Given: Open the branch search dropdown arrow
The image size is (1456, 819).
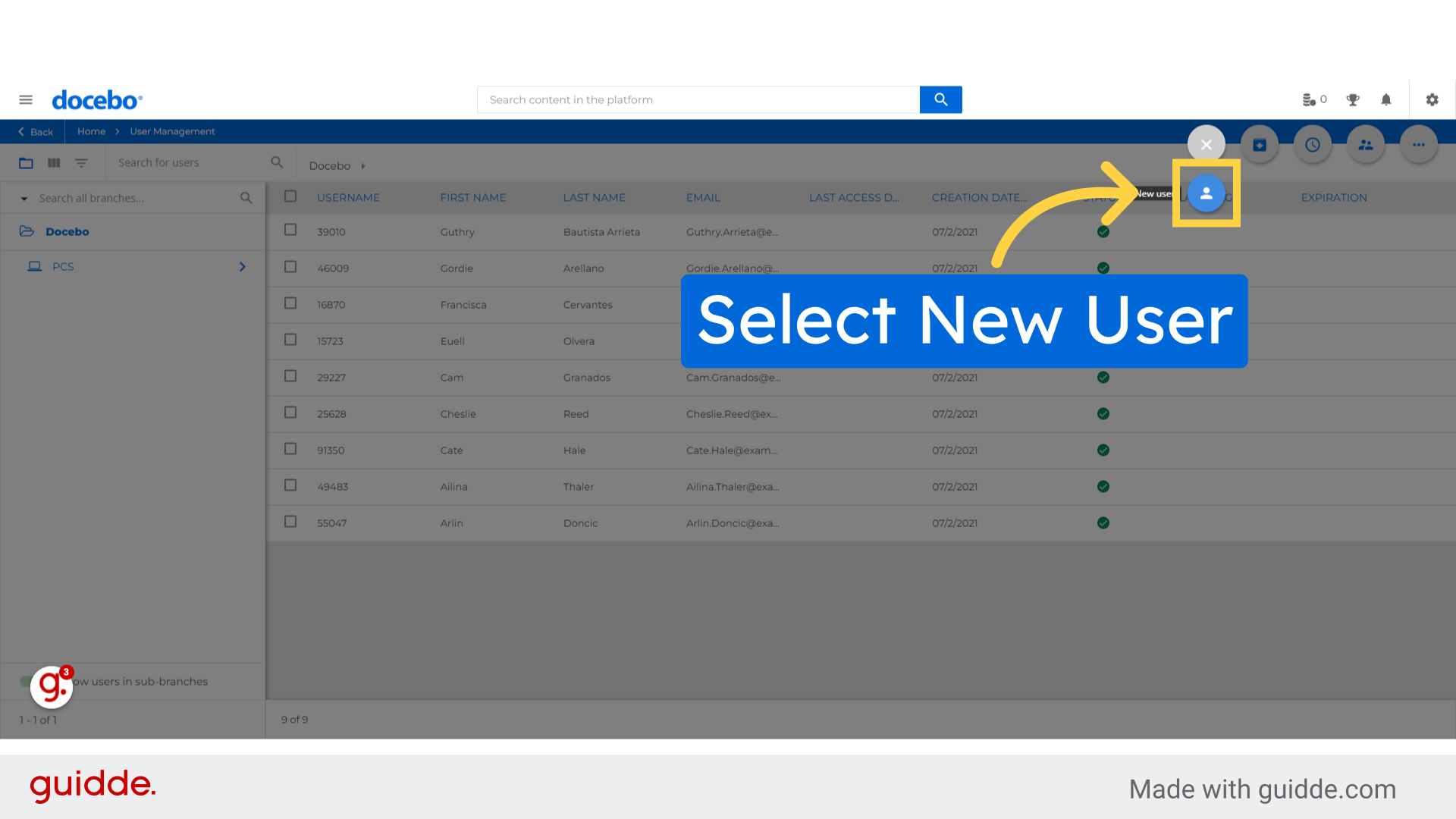Looking at the screenshot, I should click(24, 198).
